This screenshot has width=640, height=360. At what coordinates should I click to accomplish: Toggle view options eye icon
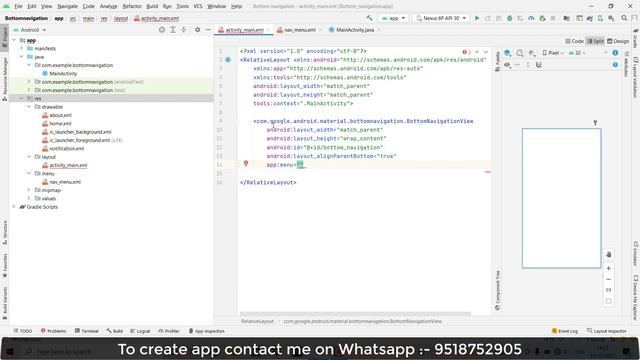[x=507, y=65]
